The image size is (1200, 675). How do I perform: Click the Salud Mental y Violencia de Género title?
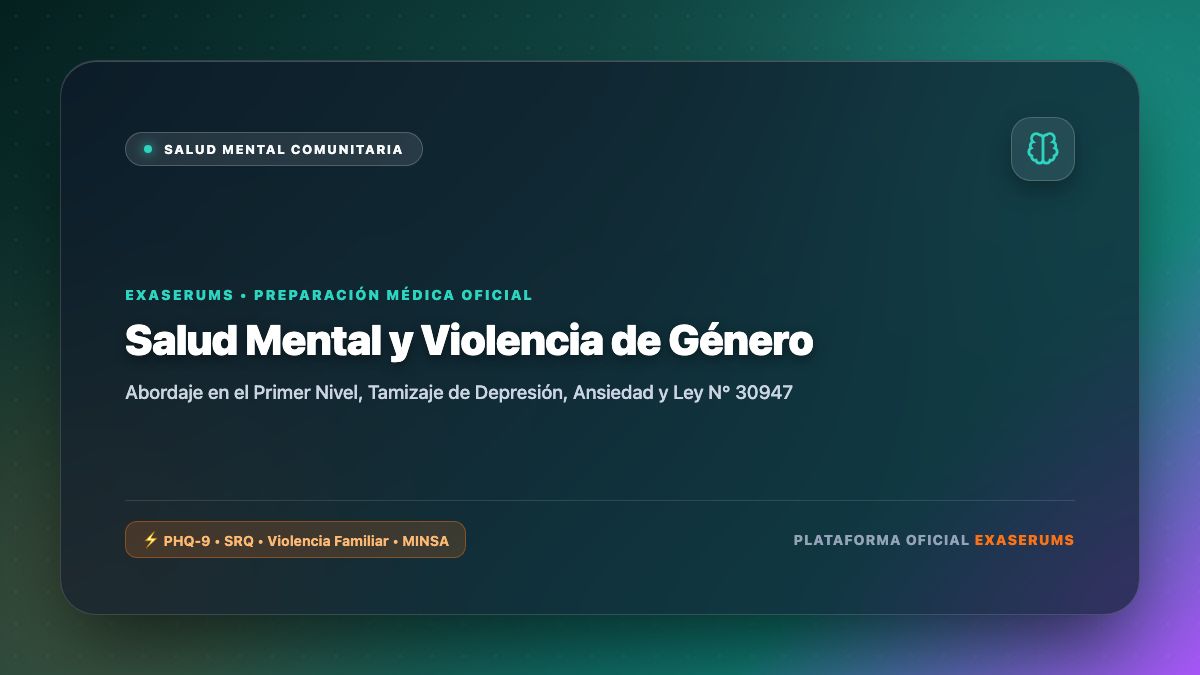pyautogui.click(x=469, y=341)
